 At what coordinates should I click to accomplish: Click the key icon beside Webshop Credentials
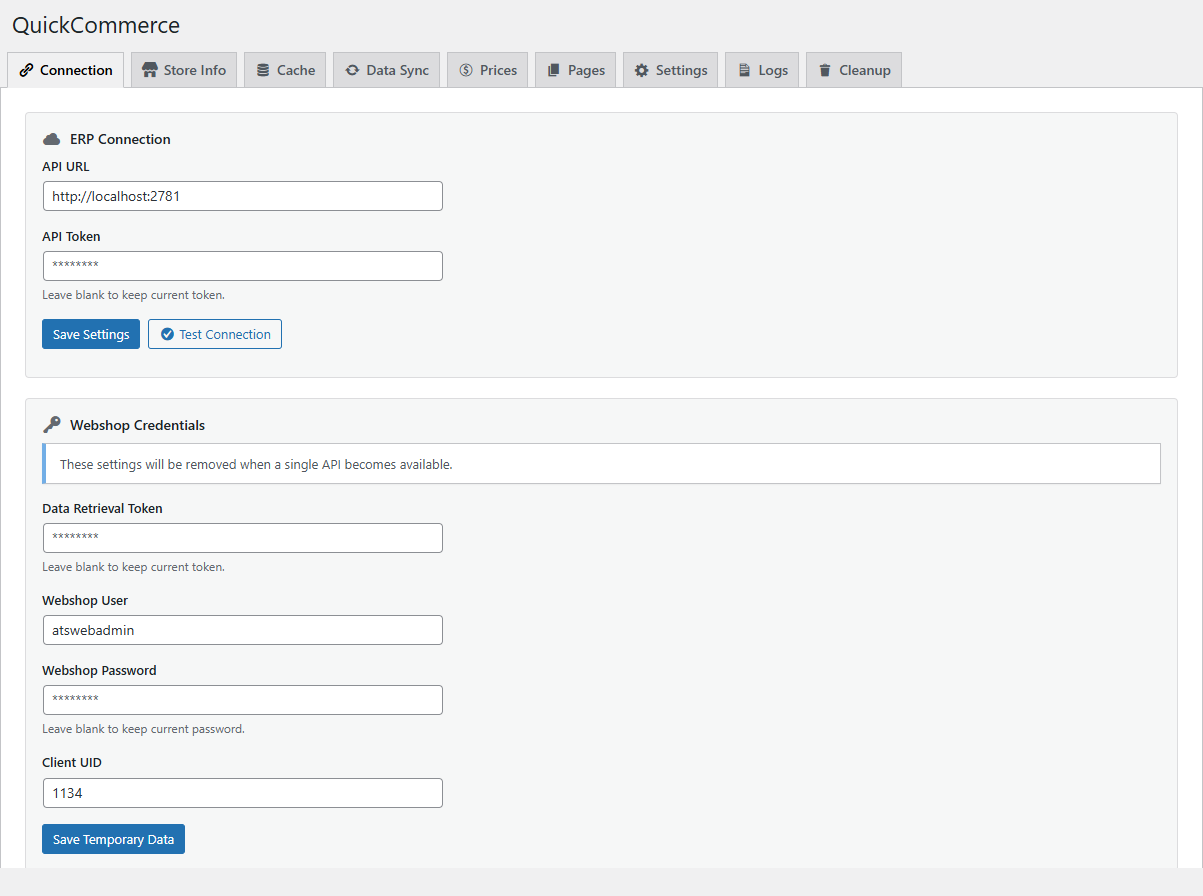coord(52,425)
